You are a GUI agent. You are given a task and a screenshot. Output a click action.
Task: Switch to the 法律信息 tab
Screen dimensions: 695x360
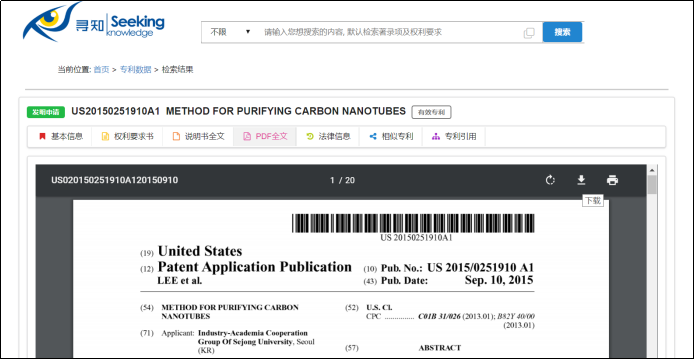[328, 136]
